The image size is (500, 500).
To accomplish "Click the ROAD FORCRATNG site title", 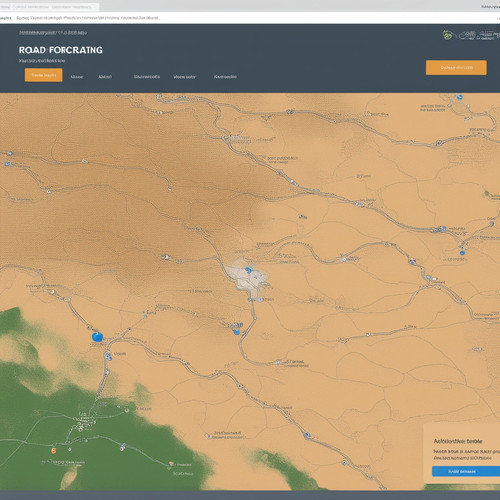I will 61,50.
